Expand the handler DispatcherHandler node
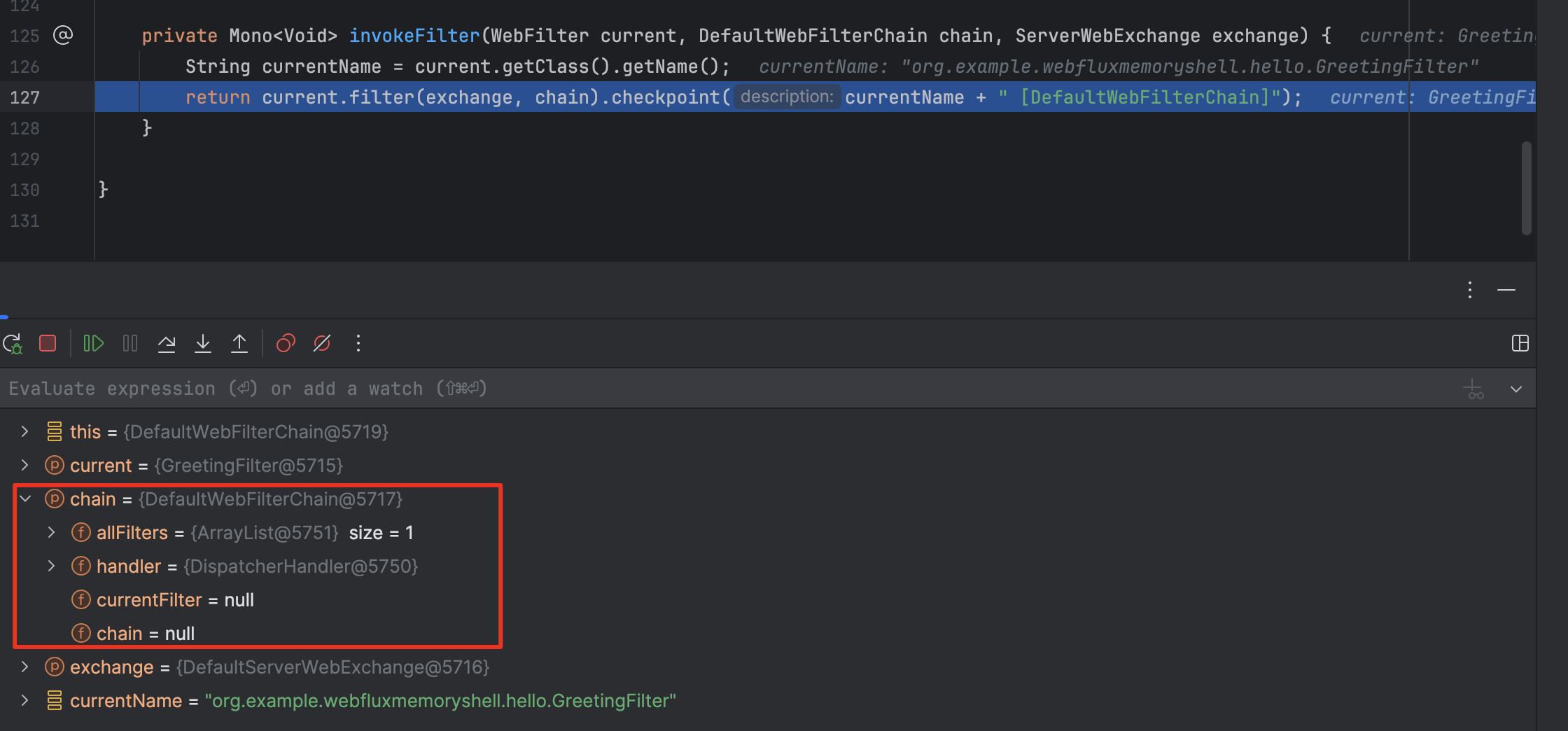1568x731 pixels. click(52, 566)
